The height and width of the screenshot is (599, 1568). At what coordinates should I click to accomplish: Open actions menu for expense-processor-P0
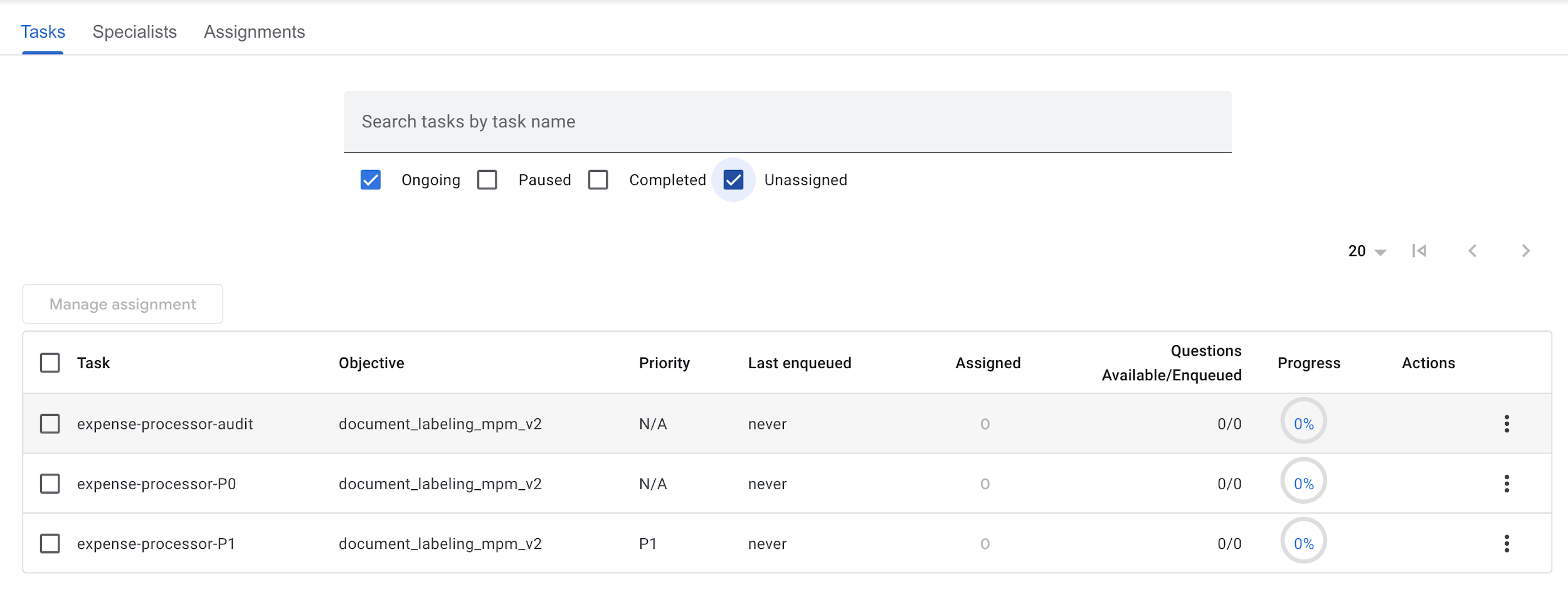click(1506, 484)
